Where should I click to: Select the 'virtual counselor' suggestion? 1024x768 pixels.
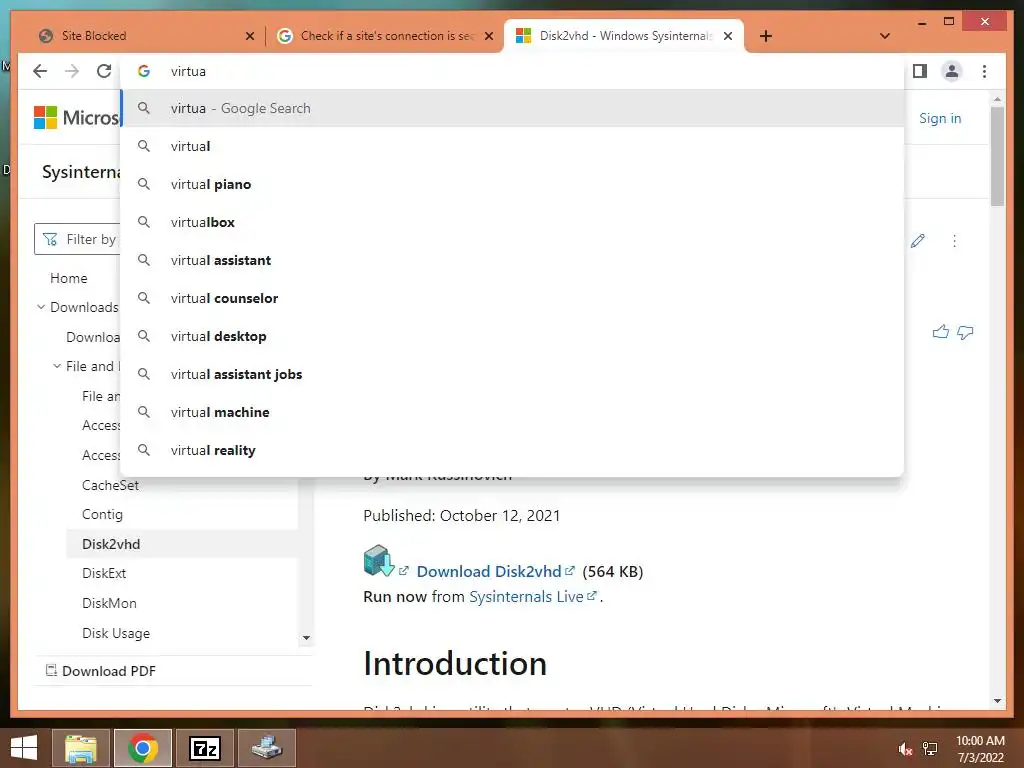pyautogui.click(x=513, y=298)
